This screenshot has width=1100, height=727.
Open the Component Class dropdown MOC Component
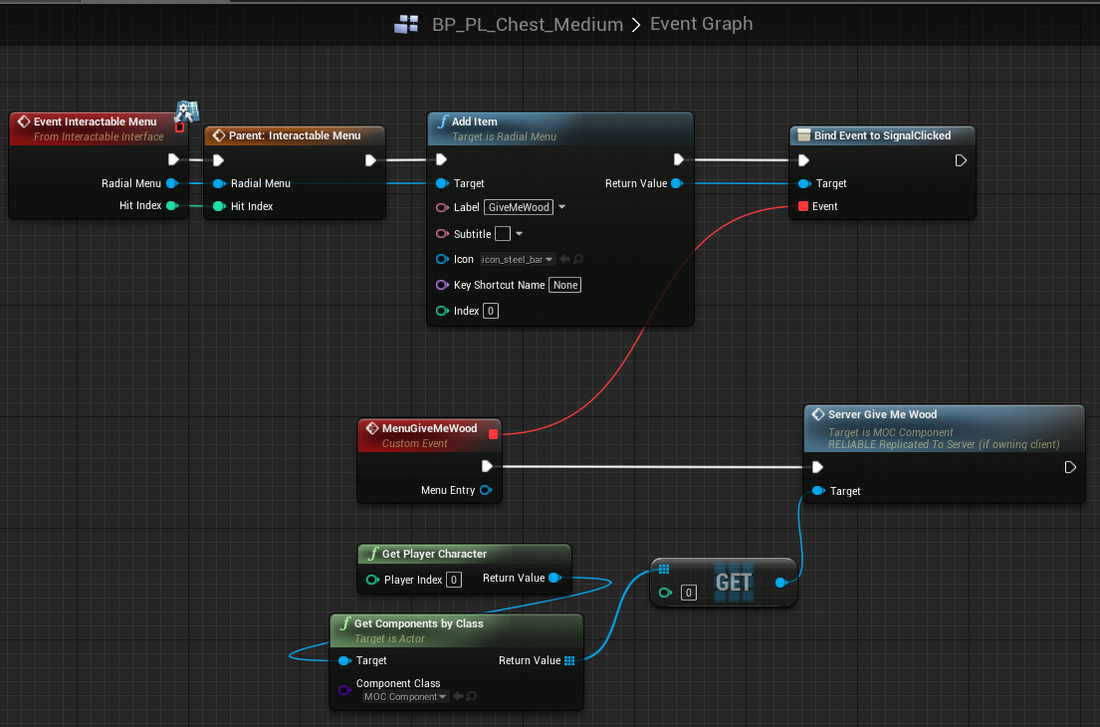click(405, 697)
